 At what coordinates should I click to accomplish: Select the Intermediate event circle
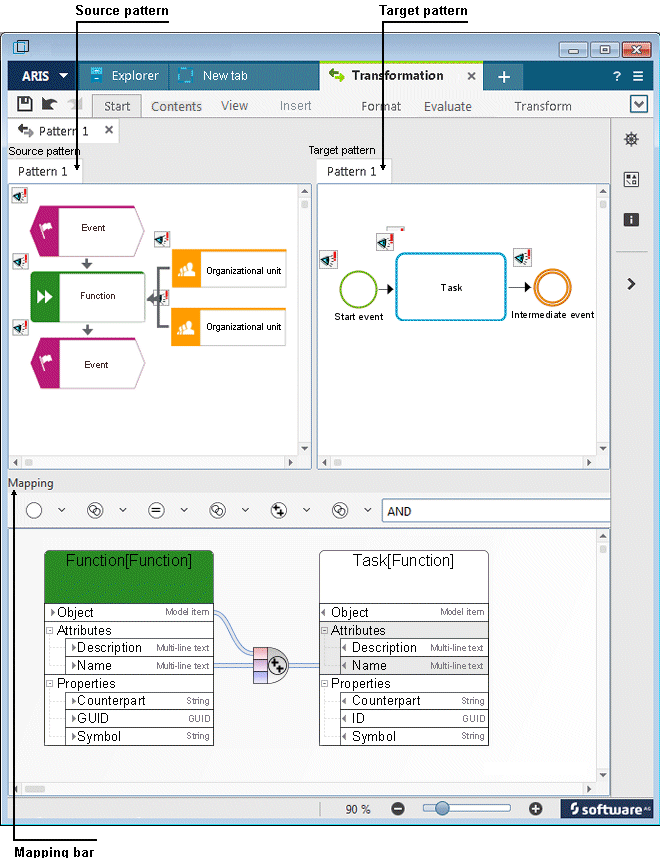552,287
